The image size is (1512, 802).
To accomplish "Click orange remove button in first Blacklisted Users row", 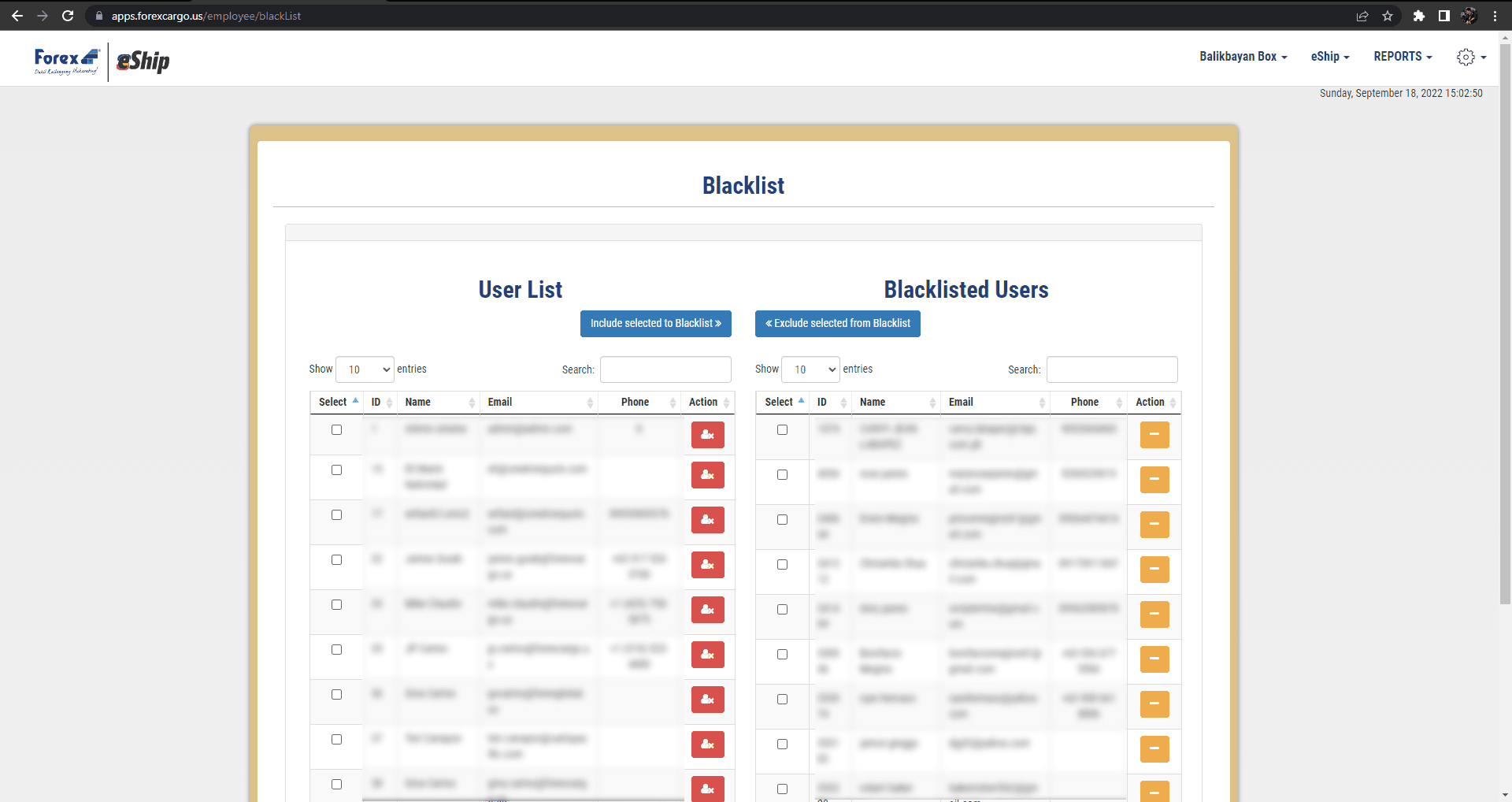I will (1154, 435).
